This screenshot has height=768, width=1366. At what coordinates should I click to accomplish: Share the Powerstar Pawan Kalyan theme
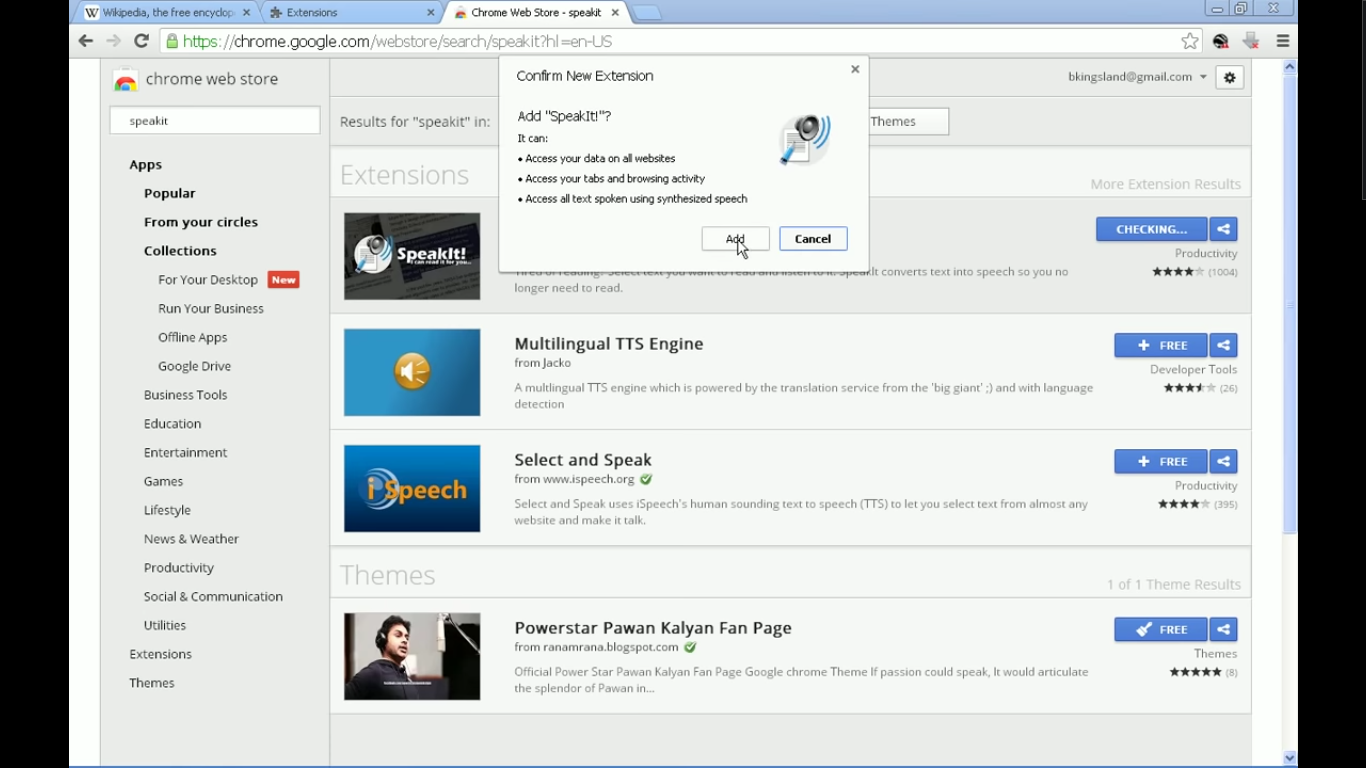click(1223, 629)
